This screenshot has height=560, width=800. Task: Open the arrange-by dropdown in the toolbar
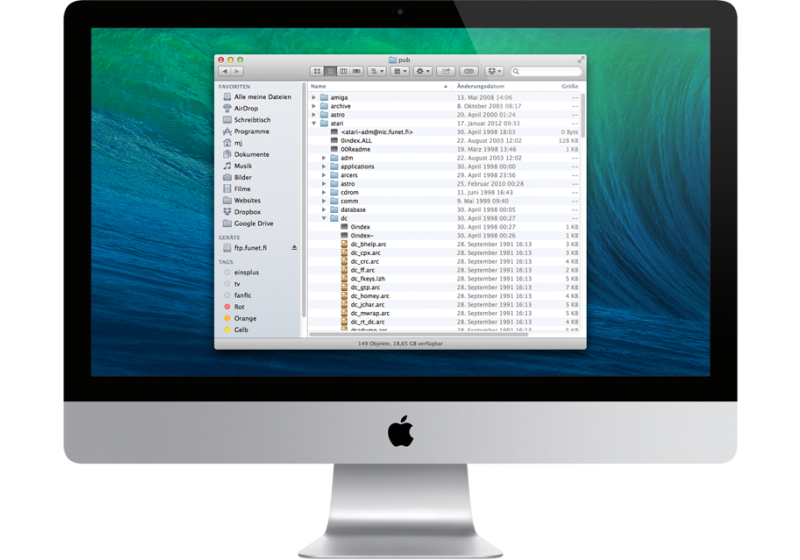[x=377, y=71]
